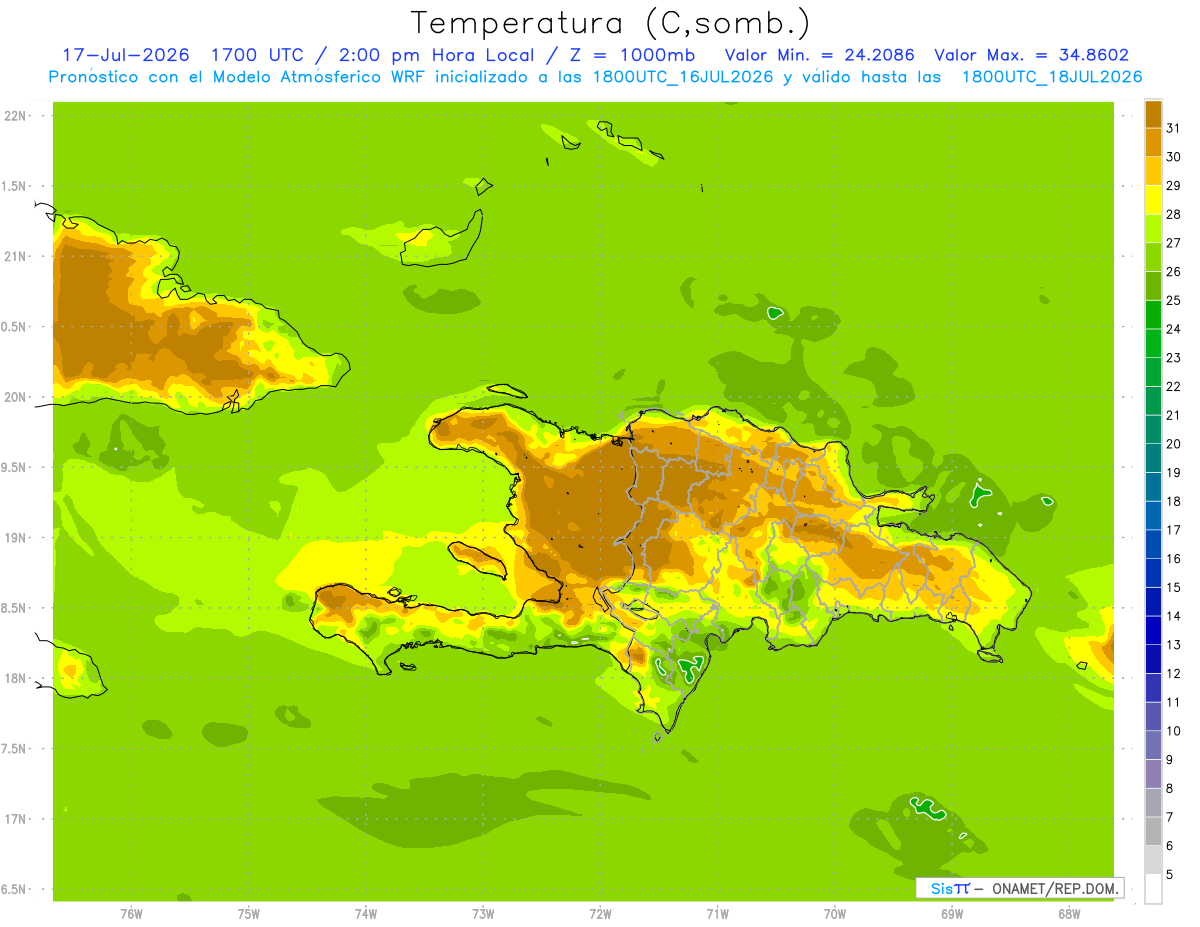Click the "74W" longitude axis label
This screenshot has height=927, width=1200.
pyautogui.click(x=366, y=914)
